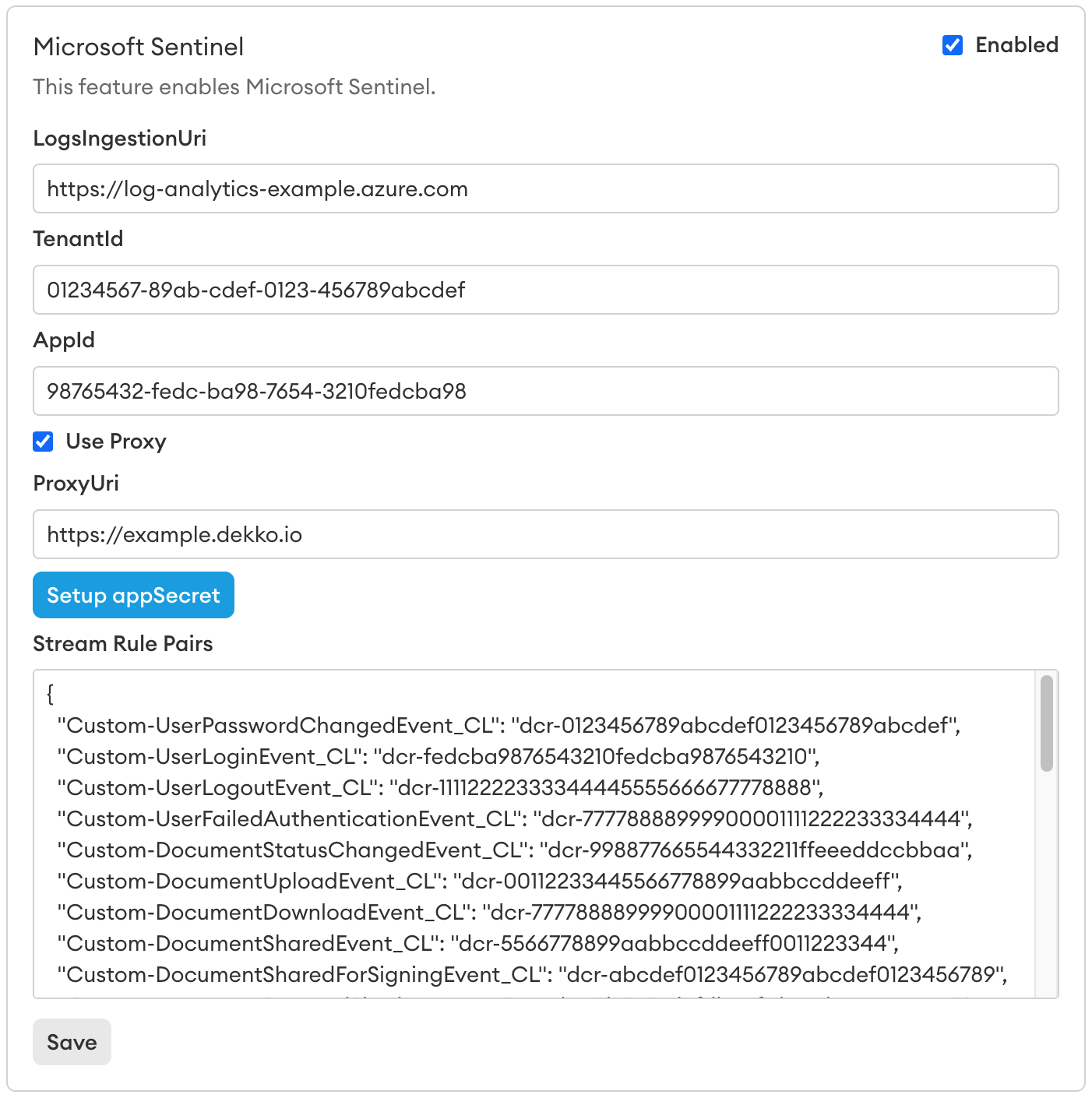Click the Custom-DocumentSharedEvent_CL line
The height and width of the screenshot is (1098, 1092).
point(478,943)
